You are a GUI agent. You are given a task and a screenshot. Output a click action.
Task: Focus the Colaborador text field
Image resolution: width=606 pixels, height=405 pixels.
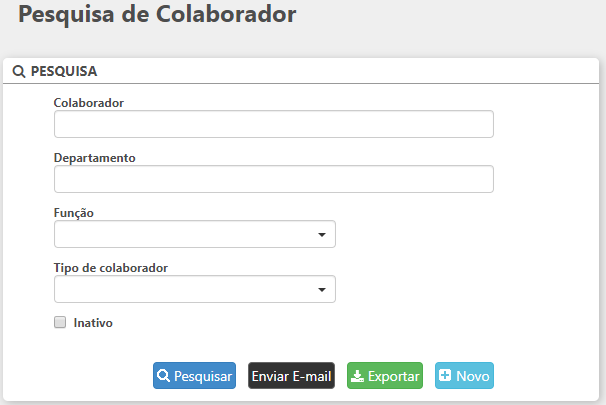click(x=273, y=124)
